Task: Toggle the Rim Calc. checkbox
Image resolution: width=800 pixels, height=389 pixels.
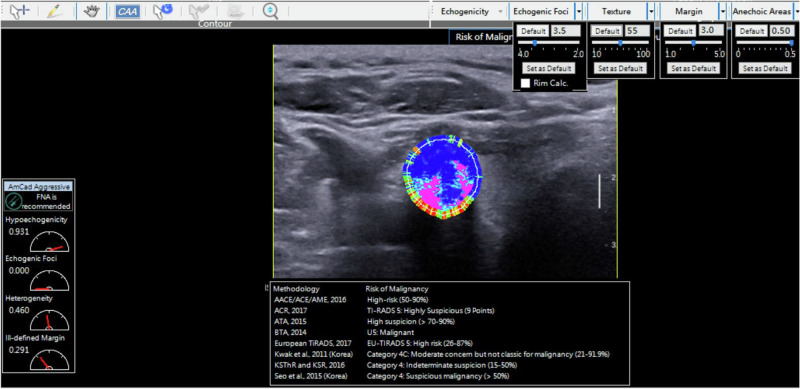Action: pos(526,83)
